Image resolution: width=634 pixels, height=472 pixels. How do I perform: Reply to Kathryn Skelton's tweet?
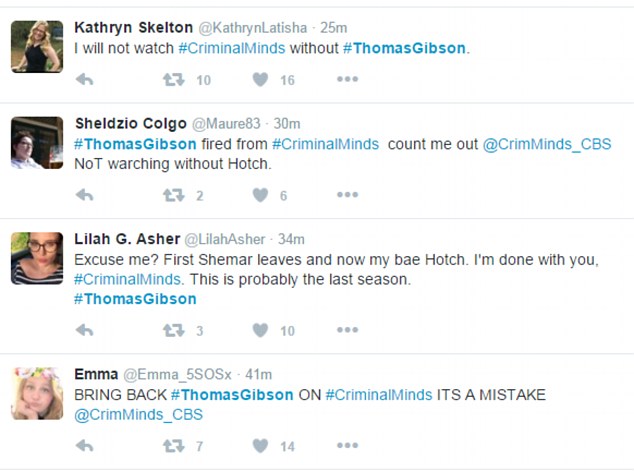pos(85,80)
